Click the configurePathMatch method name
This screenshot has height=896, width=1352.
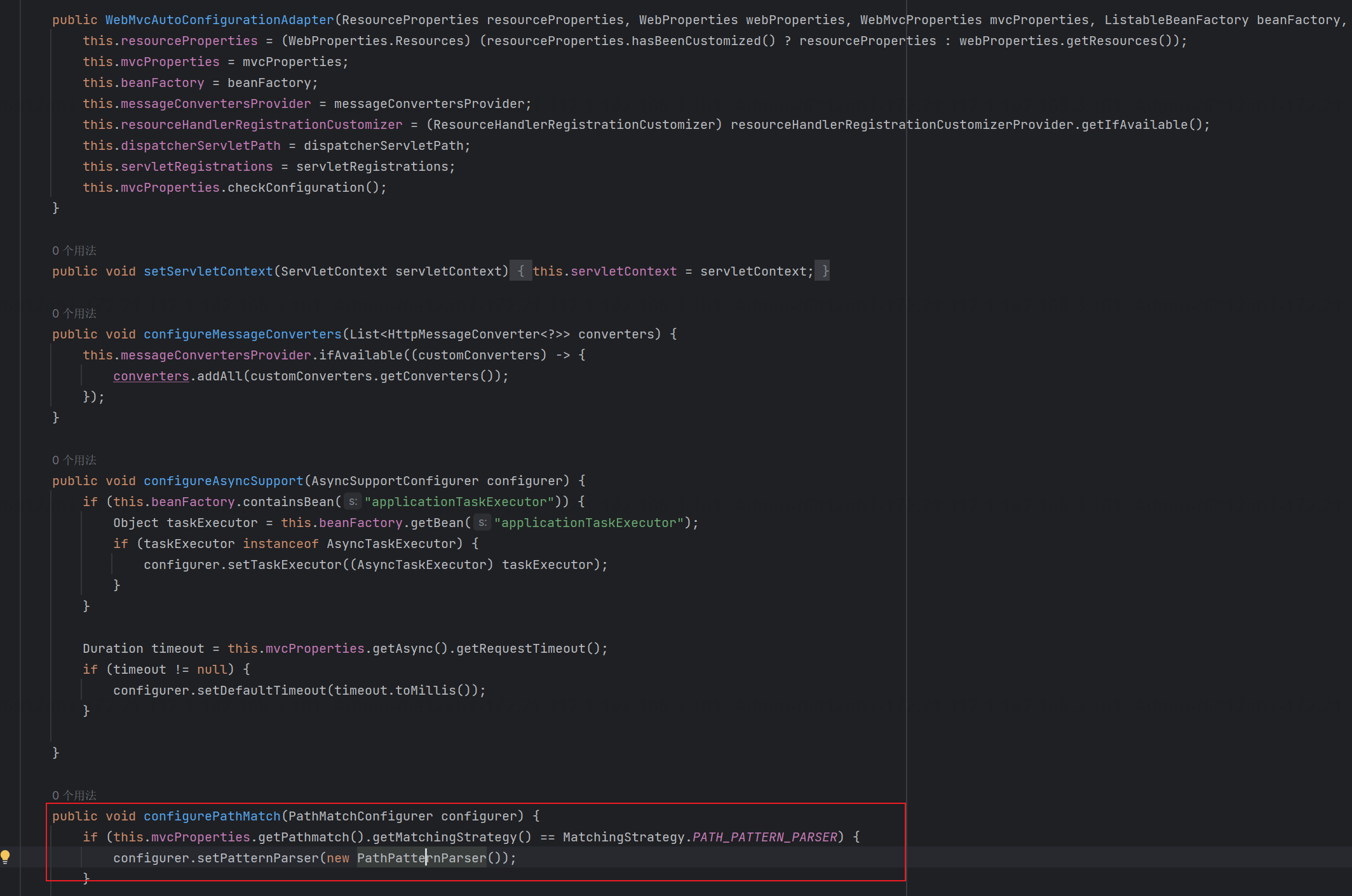coord(212,816)
